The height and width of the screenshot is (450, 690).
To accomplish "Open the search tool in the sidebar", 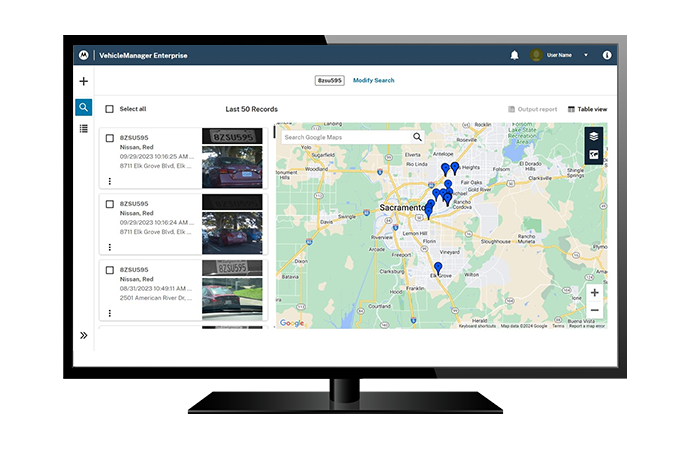I will 84,107.
